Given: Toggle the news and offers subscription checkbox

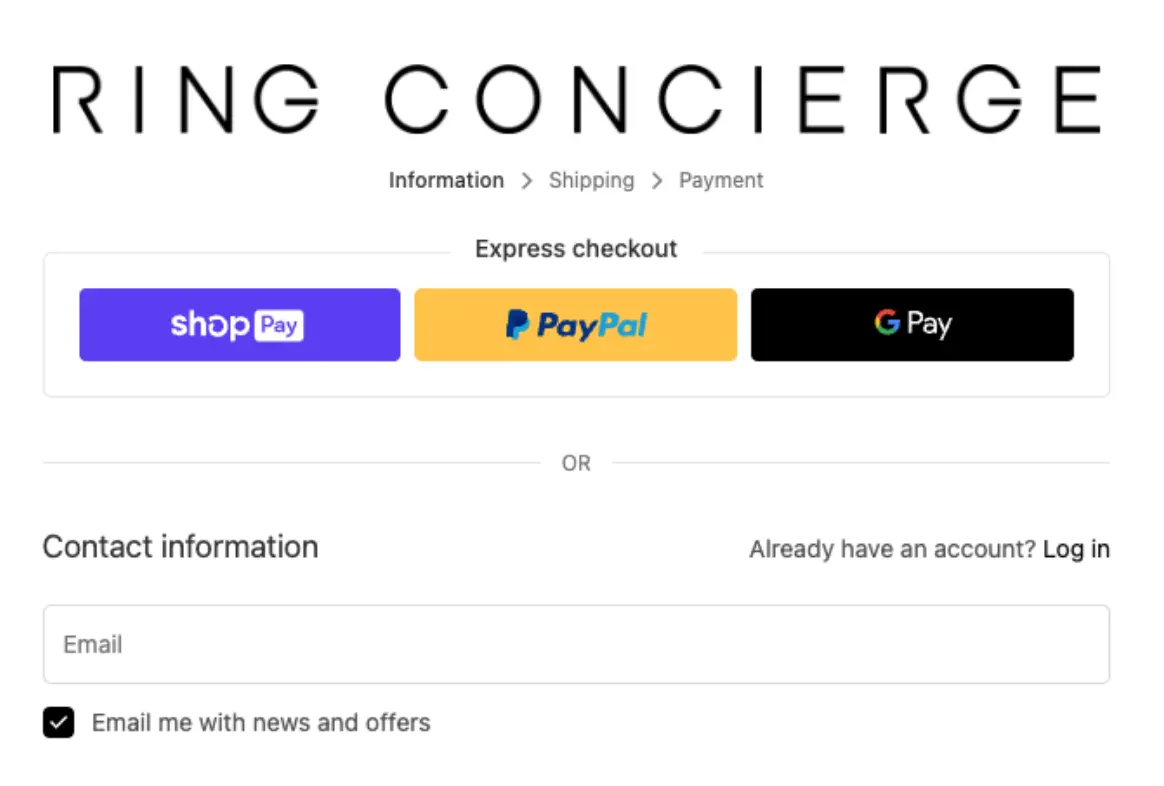Looking at the screenshot, I should coord(59,722).
